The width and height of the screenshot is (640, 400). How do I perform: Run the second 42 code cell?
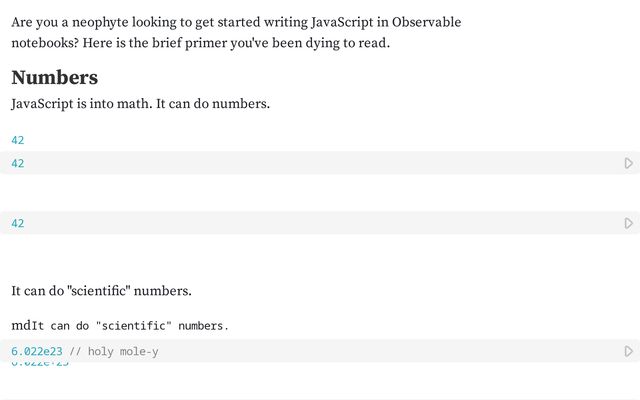tap(628, 223)
